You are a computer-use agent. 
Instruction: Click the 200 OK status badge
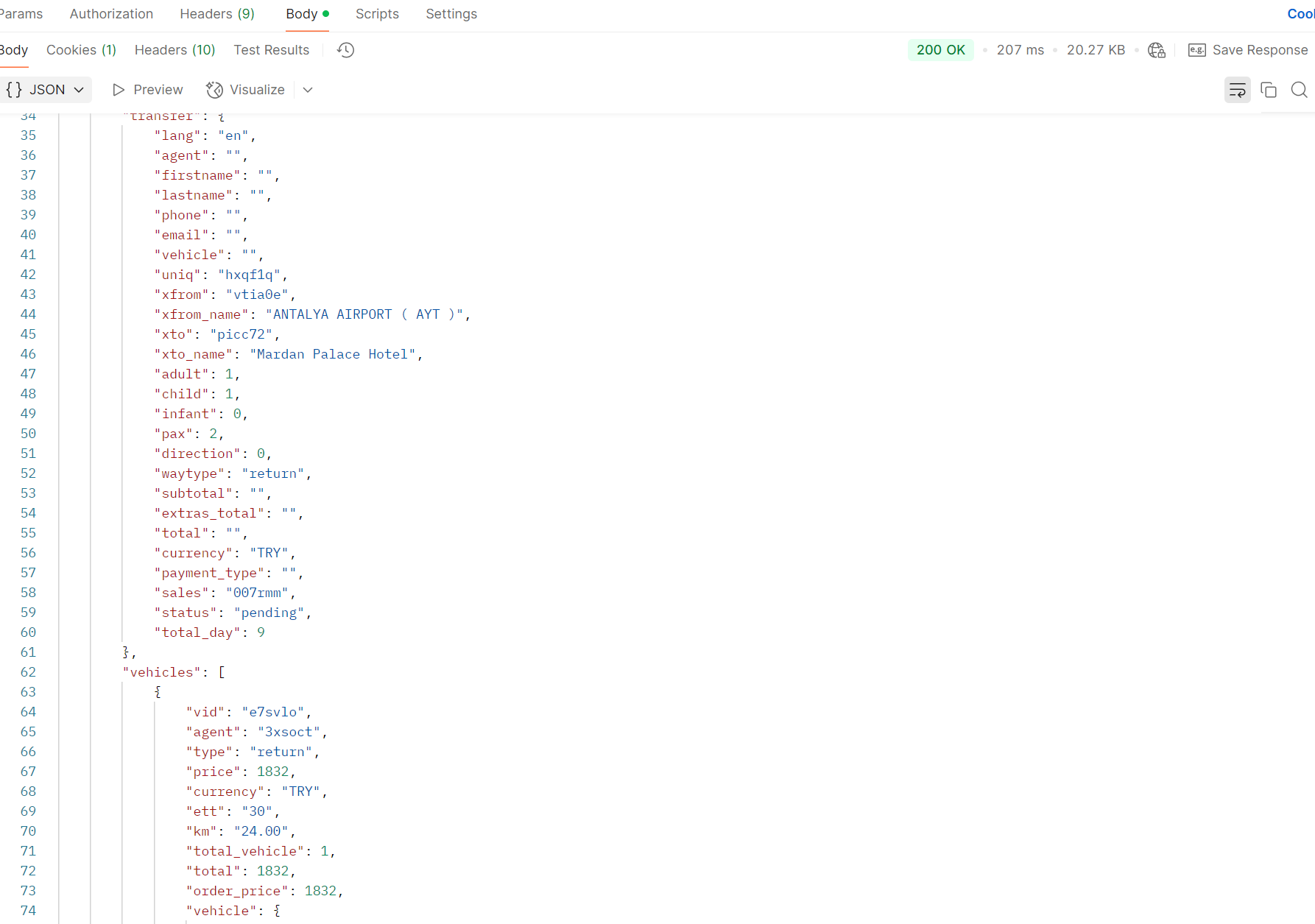(940, 50)
